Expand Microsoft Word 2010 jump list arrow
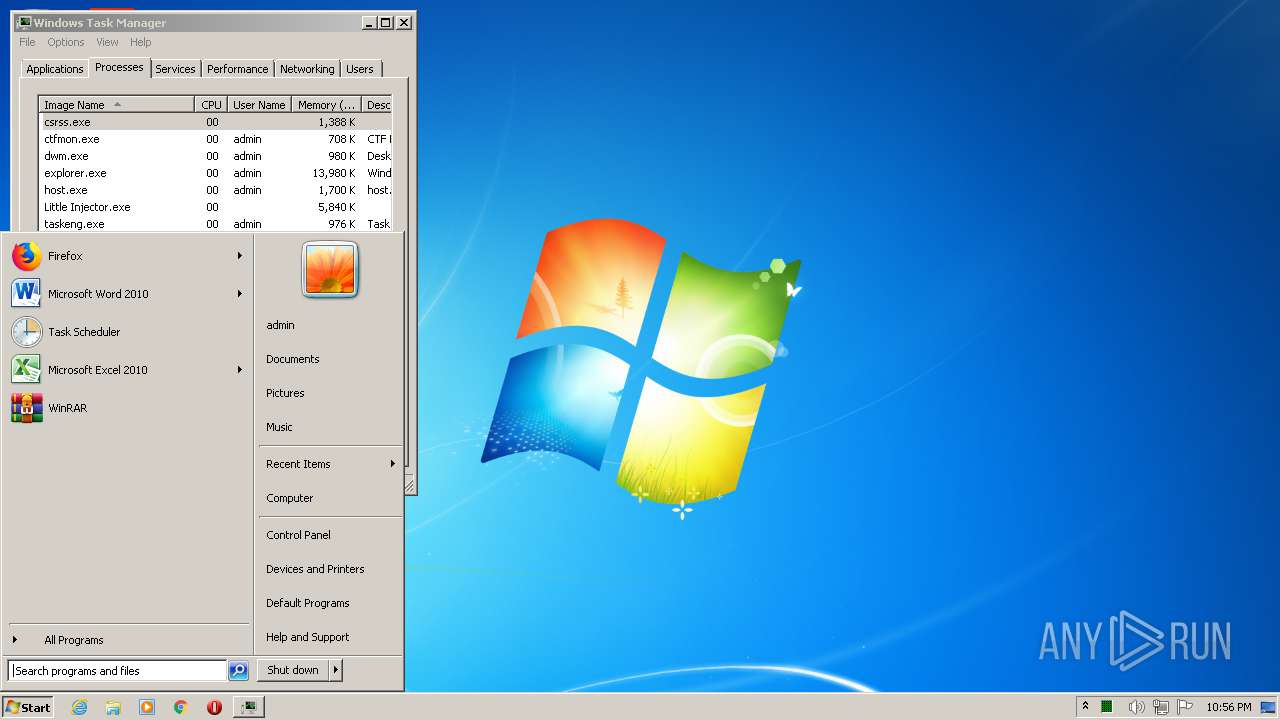Screen dimensions: 1280x720 [240, 294]
